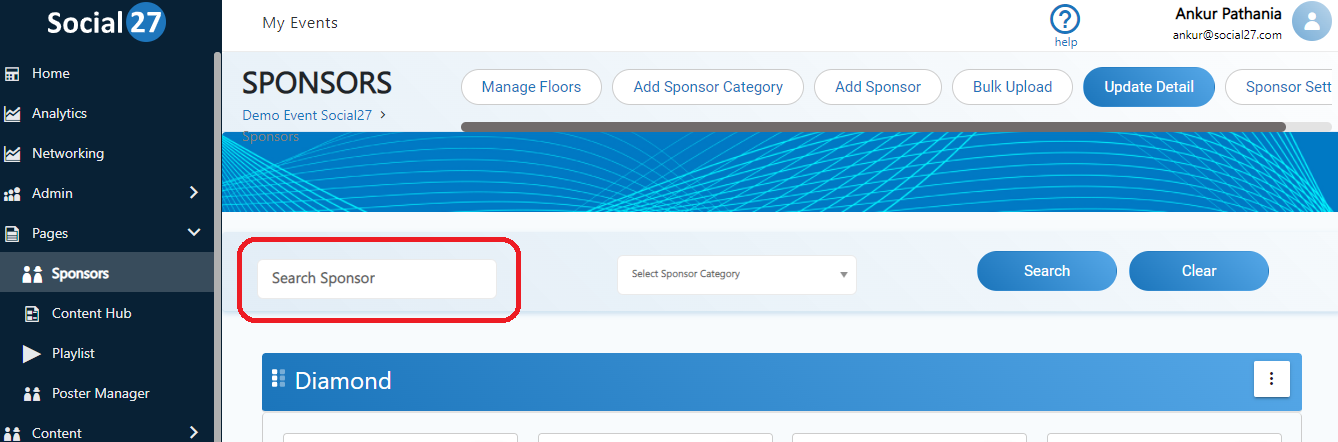
Task: Click the horizontal scrollbar under the toolbar buttons
Action: pyautogui.click(x=873, y=127)
